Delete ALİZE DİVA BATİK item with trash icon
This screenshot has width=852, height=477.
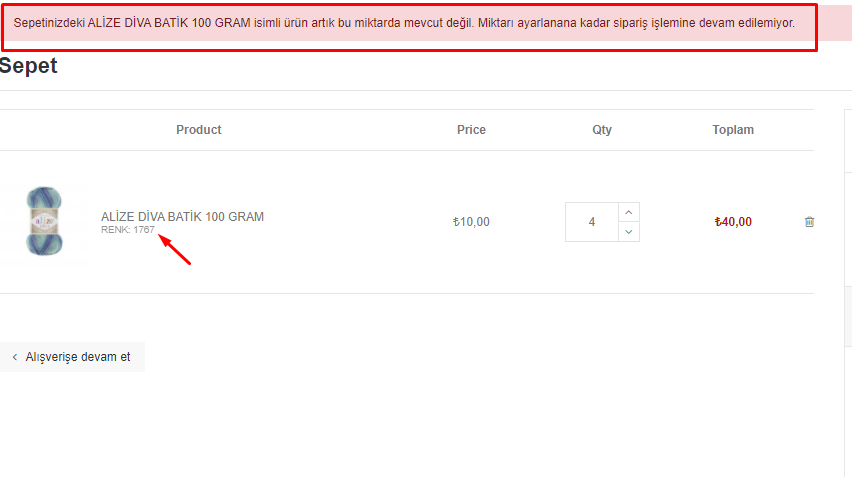click(x=809, y=222)
